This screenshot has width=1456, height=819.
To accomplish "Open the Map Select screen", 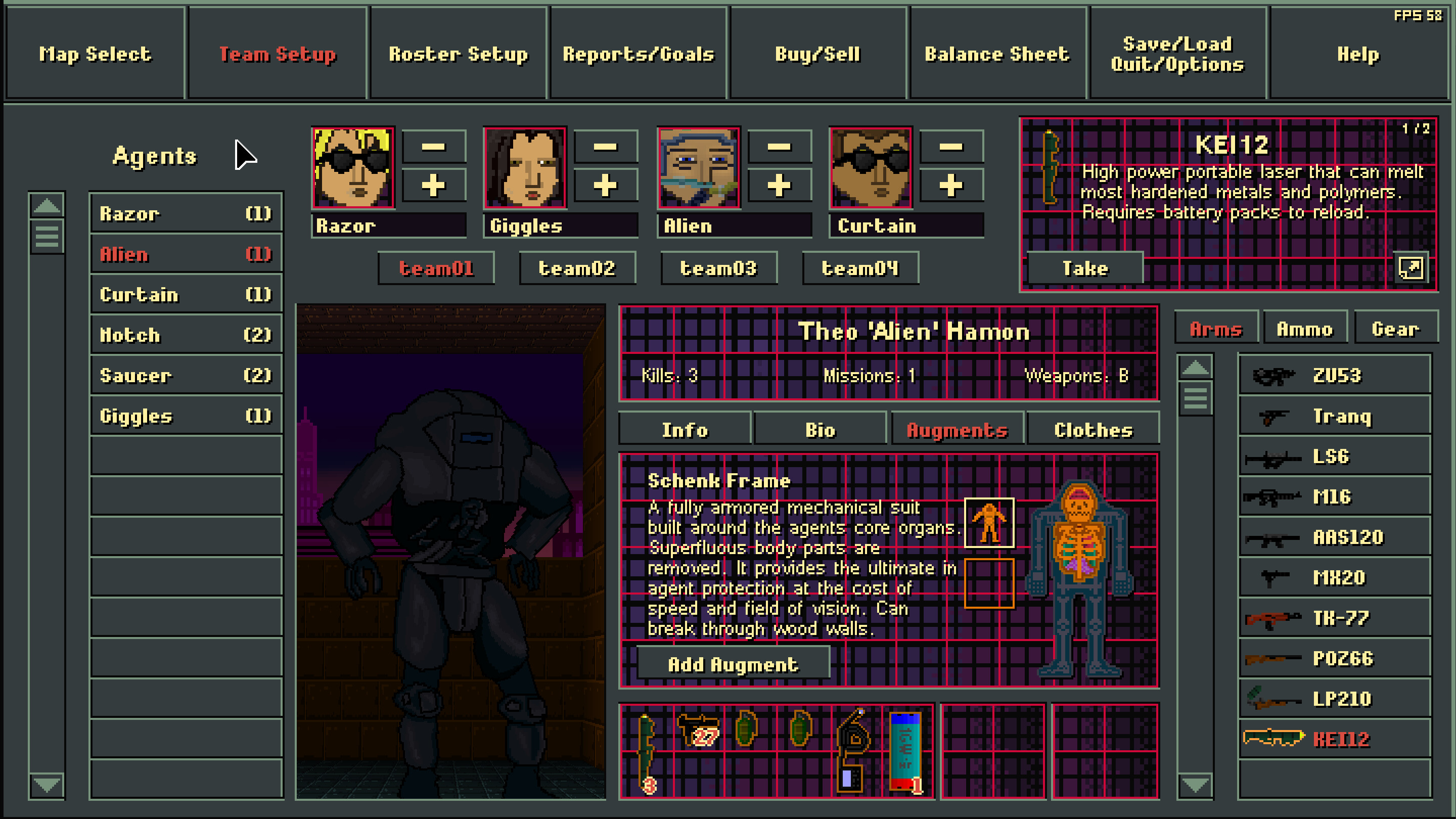I will 96,54.
